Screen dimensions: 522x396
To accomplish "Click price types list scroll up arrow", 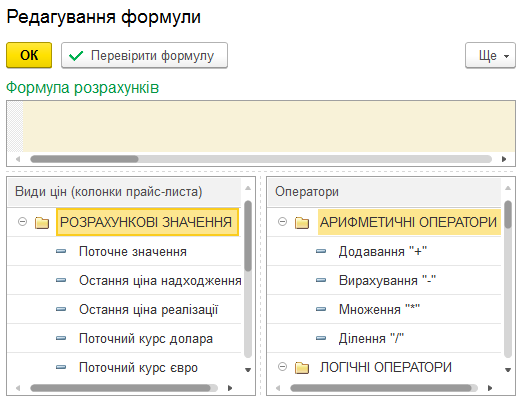I will click(248, 188).
